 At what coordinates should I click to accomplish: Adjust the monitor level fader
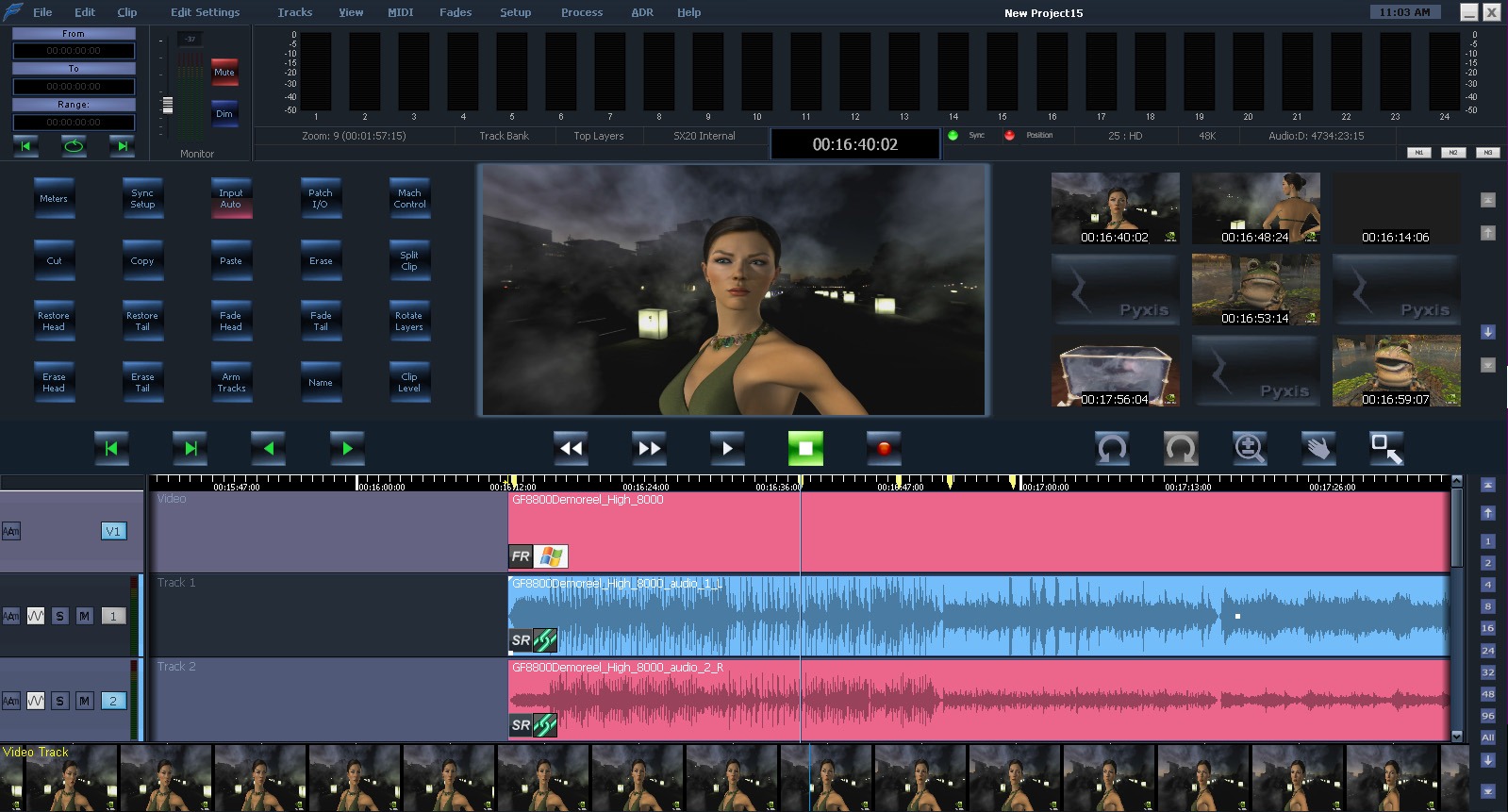(168, 104)
